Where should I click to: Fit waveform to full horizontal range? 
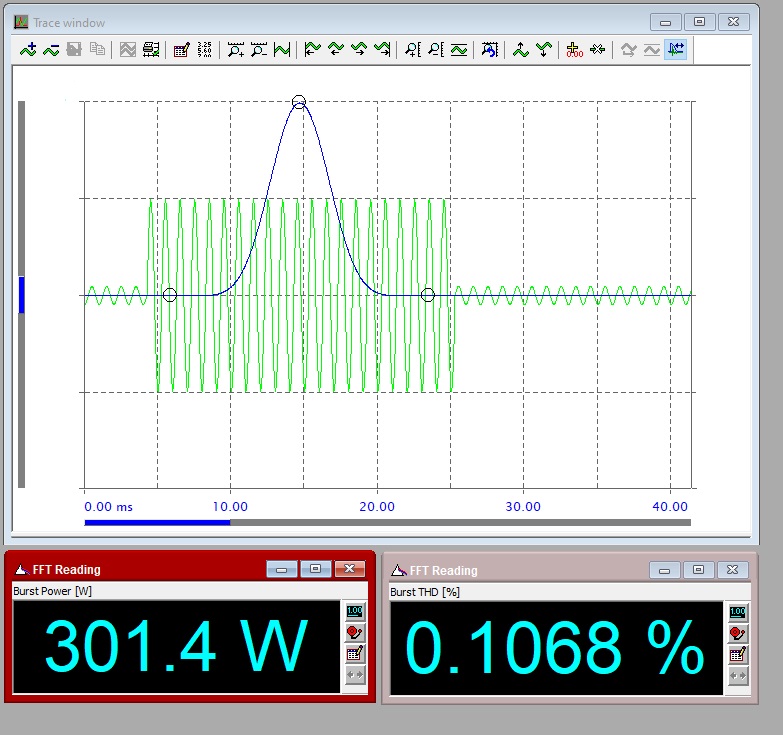(x=282, y=49)
